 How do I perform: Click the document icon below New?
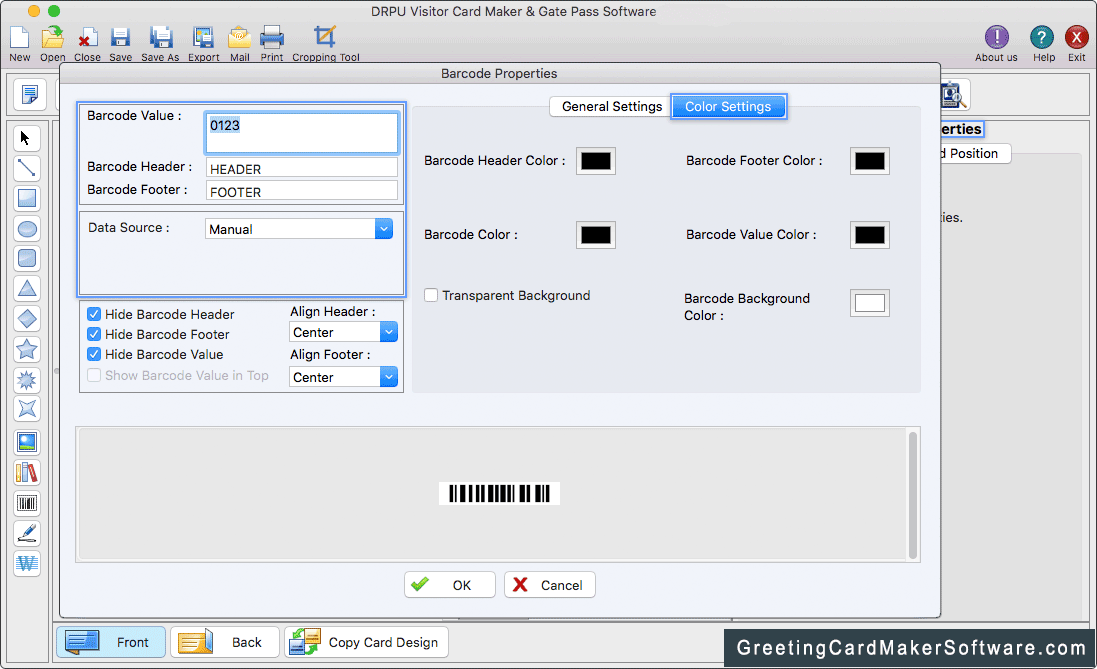click(29, 94)
